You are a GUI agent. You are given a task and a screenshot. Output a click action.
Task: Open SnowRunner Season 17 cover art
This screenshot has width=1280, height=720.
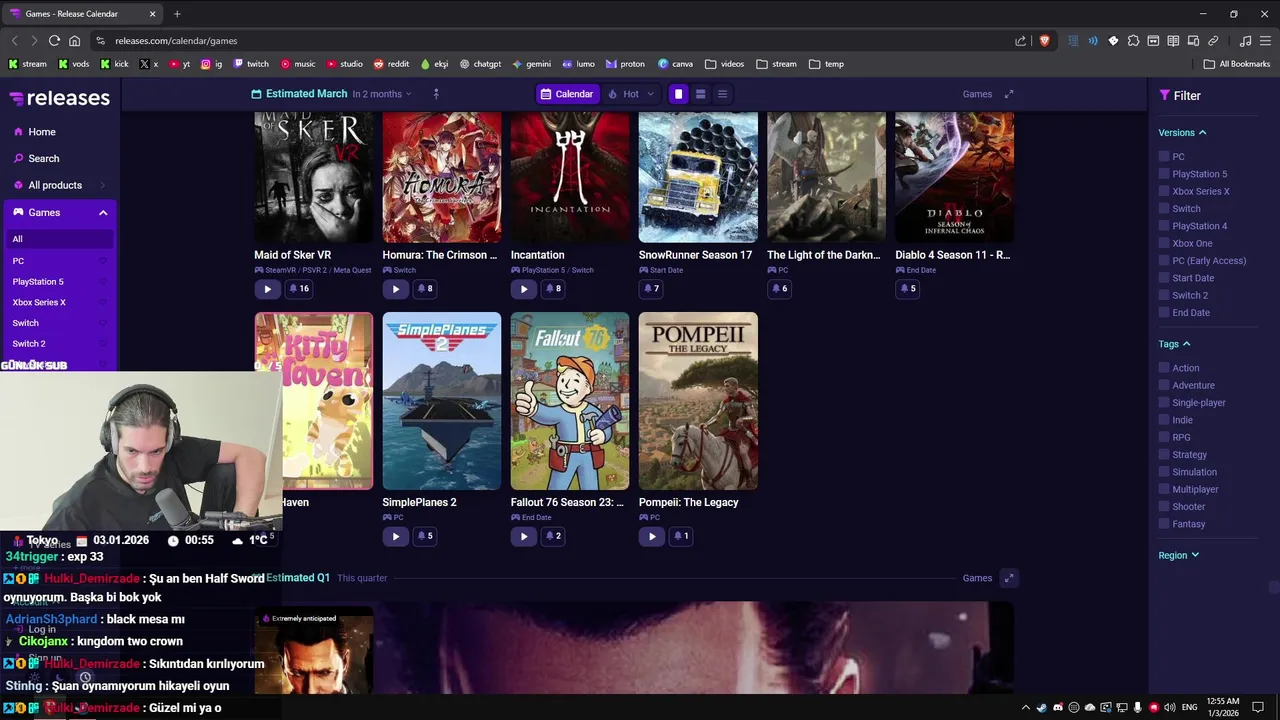tap(698, 177)
